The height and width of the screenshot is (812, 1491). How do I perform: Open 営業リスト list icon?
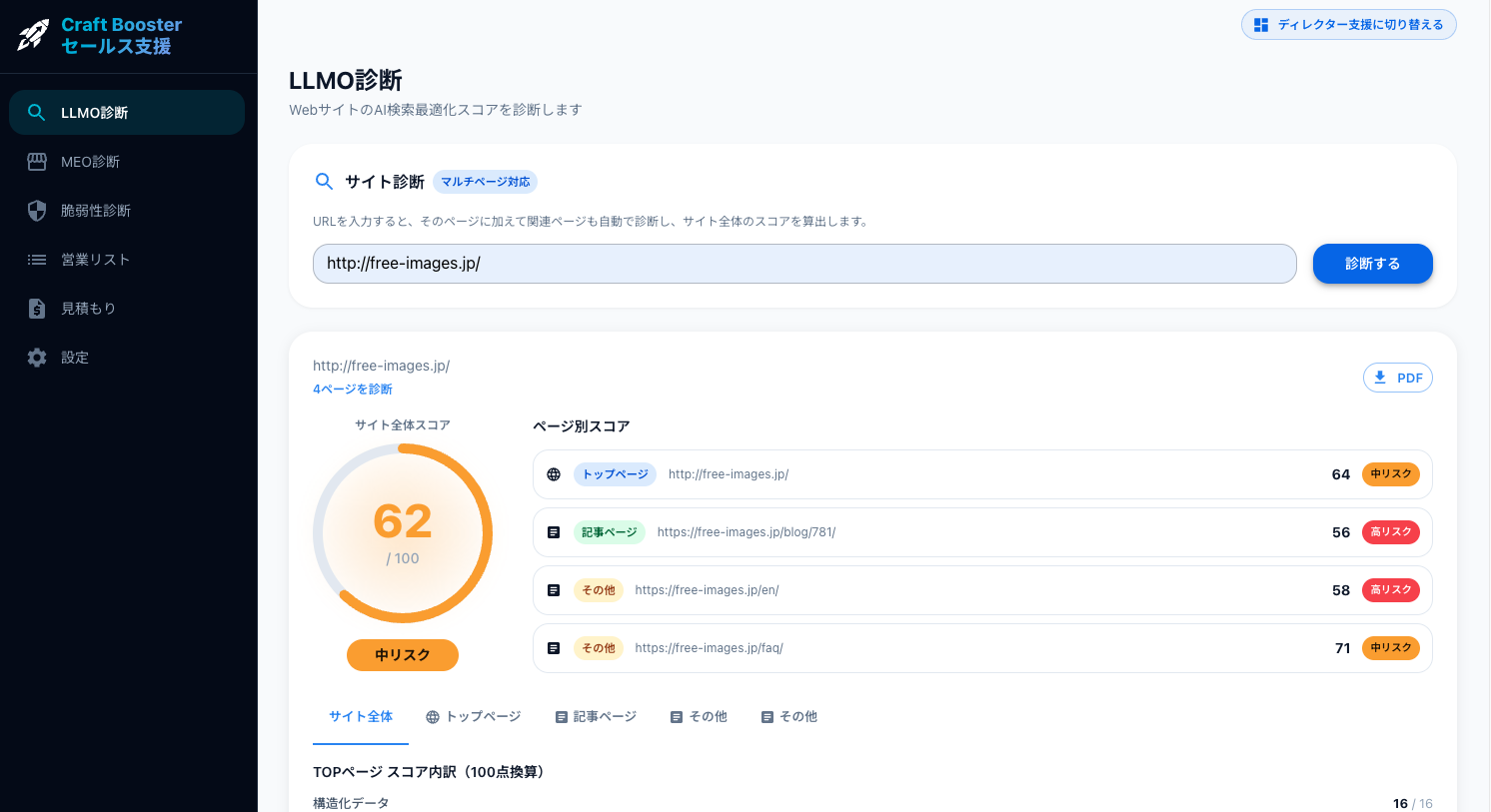[x=36, y=259]
